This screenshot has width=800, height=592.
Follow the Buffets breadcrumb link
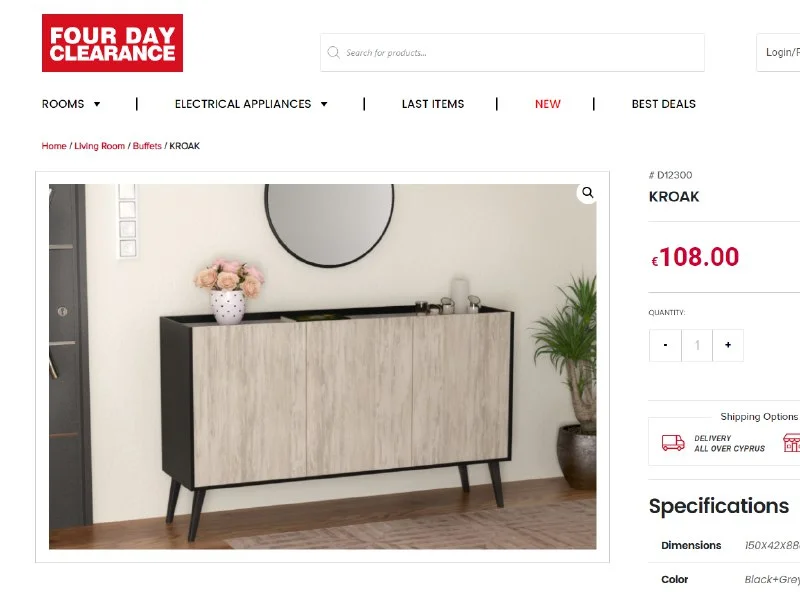[147, 146]
